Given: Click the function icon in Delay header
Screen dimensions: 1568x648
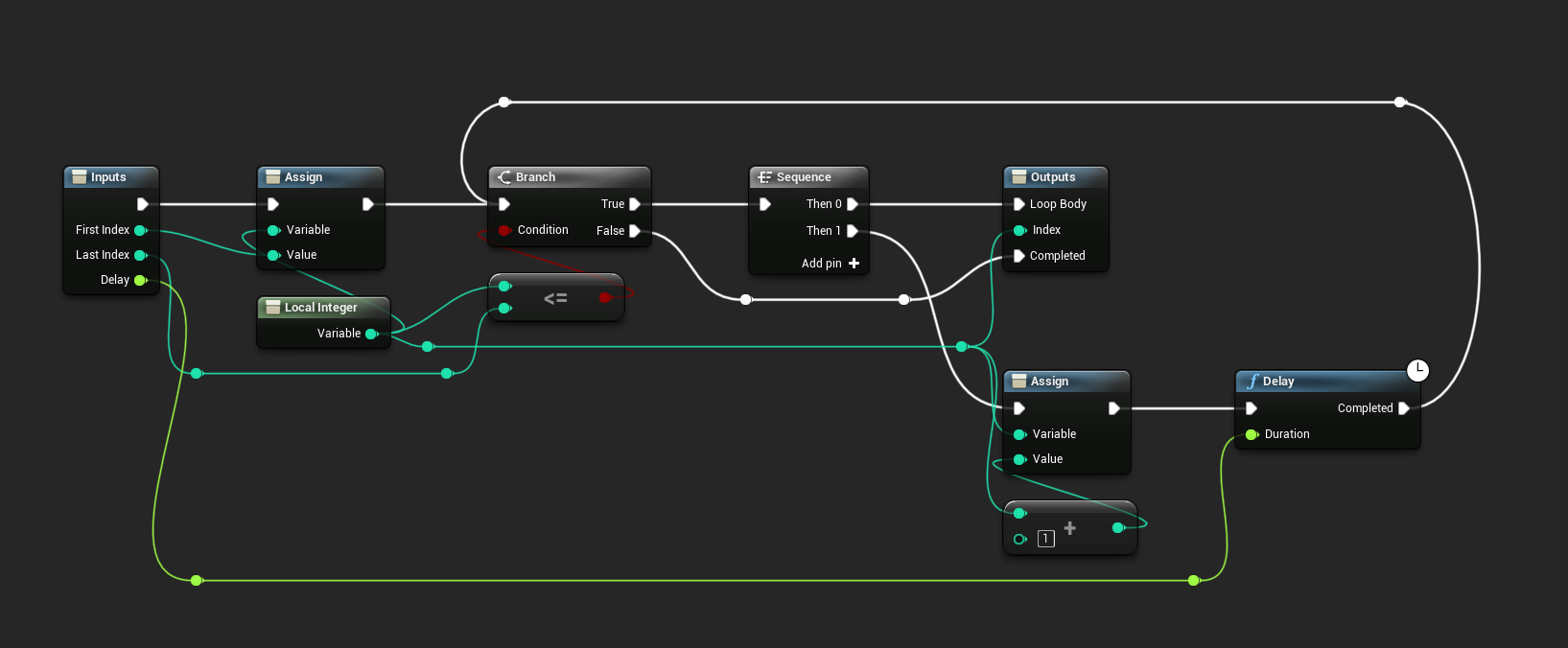Looking at the screenshot, I should [1252, 382].
